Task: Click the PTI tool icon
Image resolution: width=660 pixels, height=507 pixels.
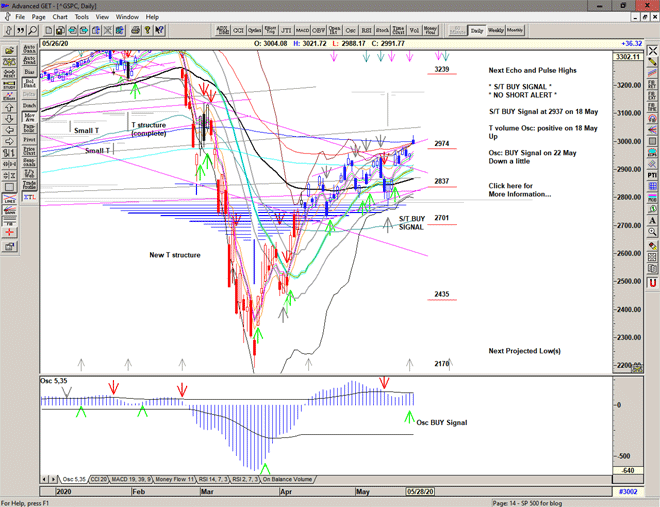Action: [x=652, y=175]
